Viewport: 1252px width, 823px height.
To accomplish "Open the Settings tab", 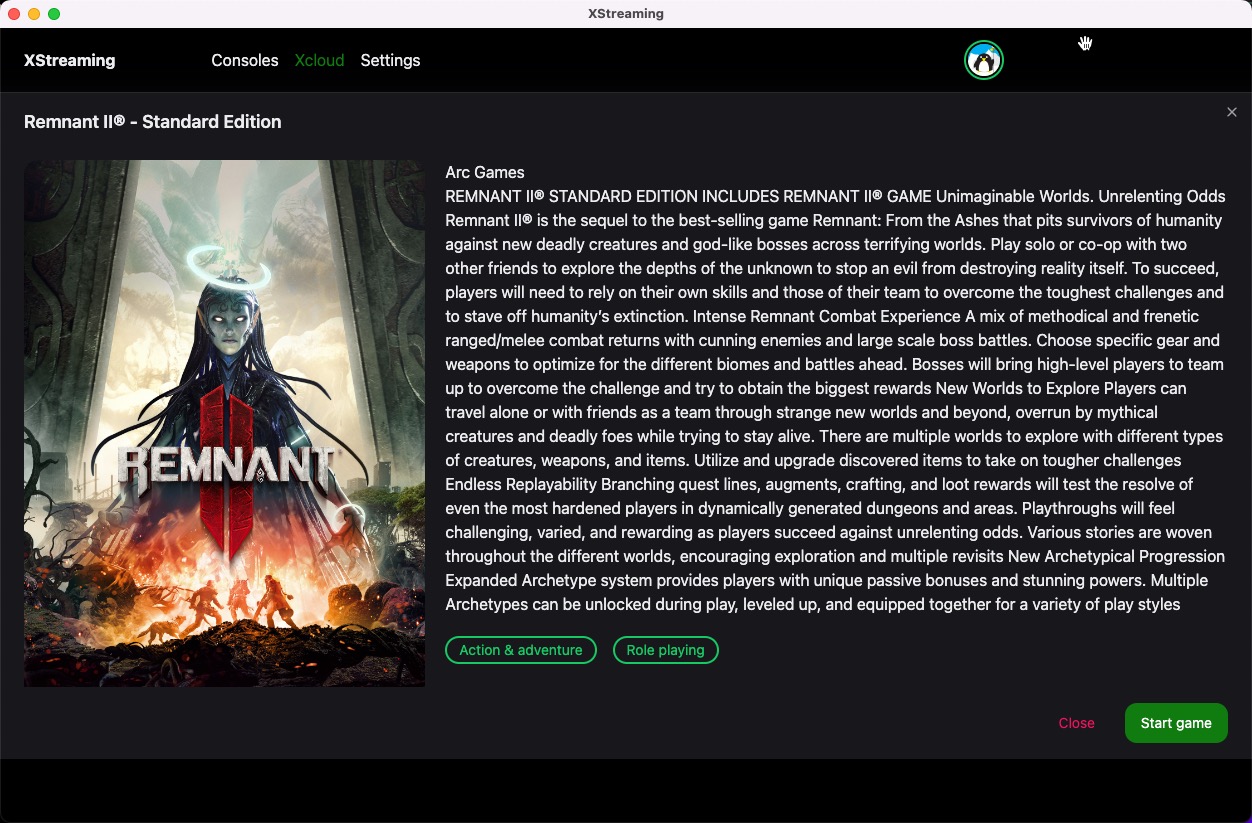I will (390, 60).
